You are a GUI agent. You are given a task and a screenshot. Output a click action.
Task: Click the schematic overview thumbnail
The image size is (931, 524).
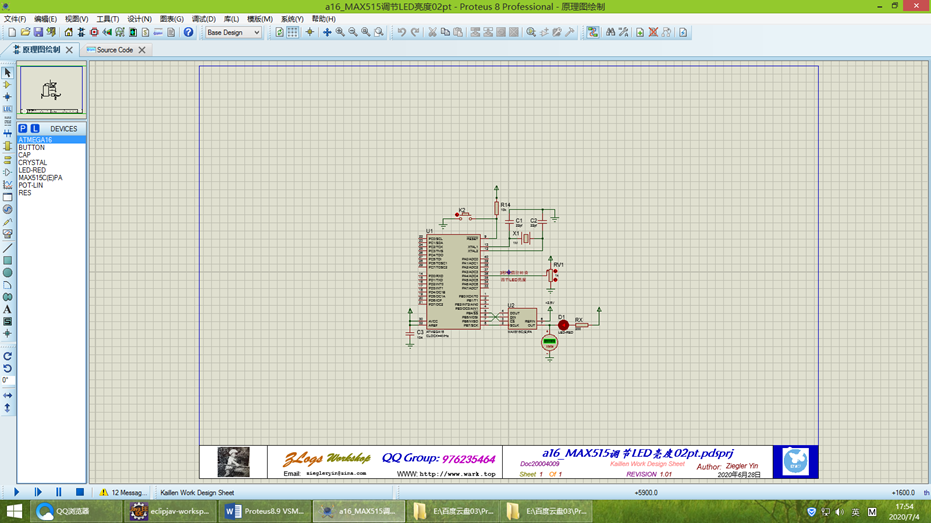[x=52, y=90]
